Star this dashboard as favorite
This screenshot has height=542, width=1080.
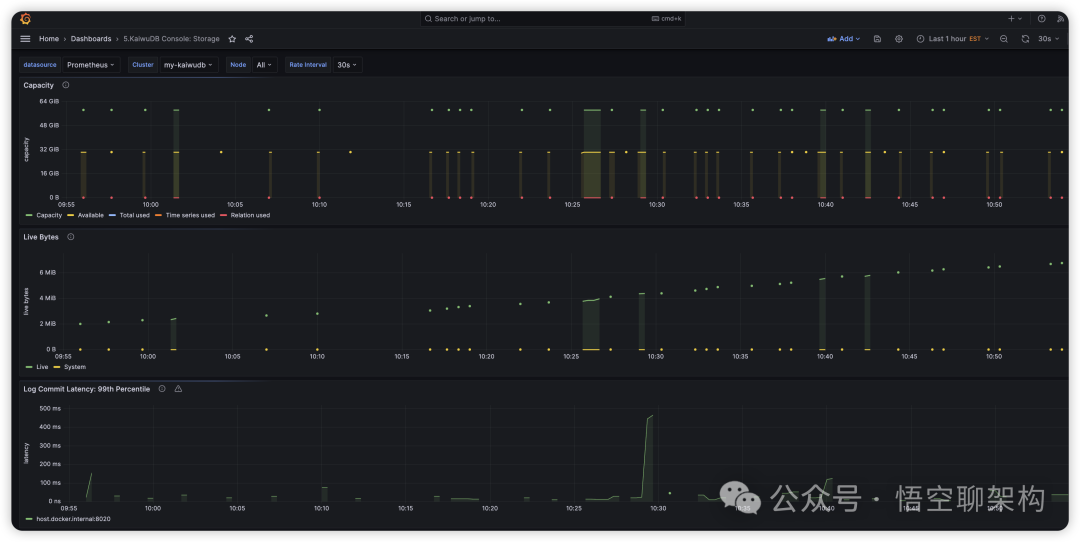coord(232,39)
